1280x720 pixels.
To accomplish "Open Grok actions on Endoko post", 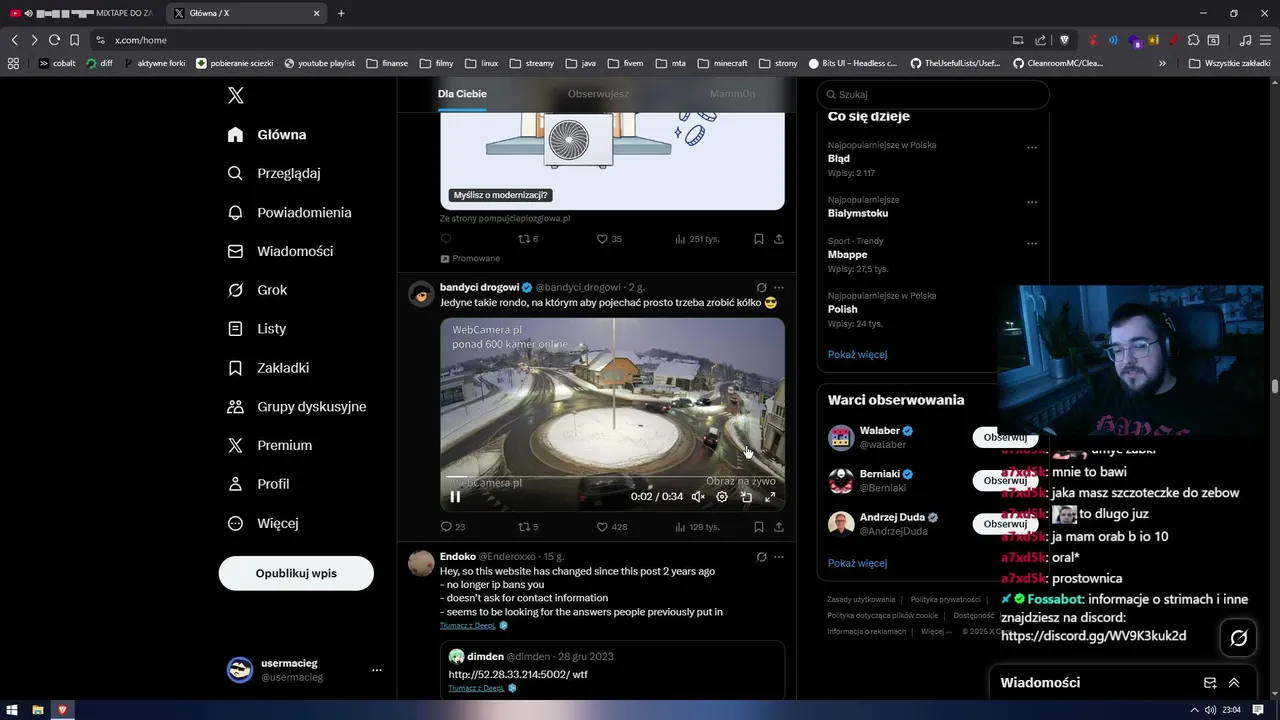I will 761,557.
